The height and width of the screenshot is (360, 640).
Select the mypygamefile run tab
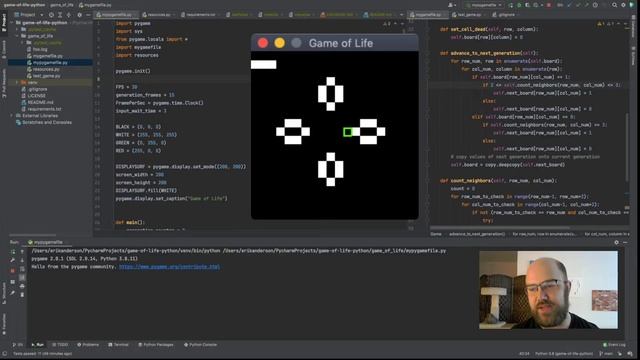click(x=45, y=242)
